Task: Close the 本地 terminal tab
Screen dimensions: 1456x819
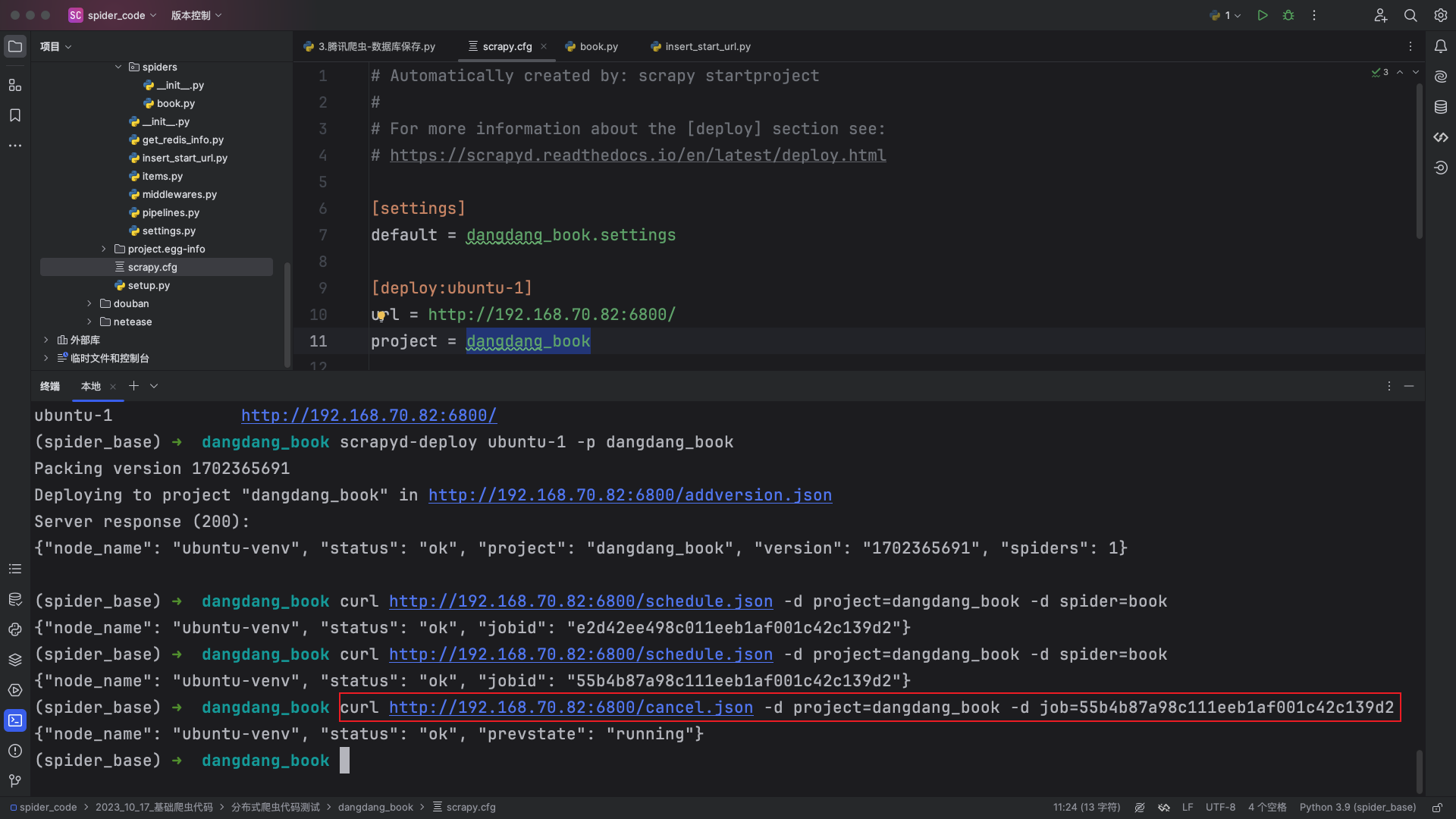Action: [x=113, y=387]
